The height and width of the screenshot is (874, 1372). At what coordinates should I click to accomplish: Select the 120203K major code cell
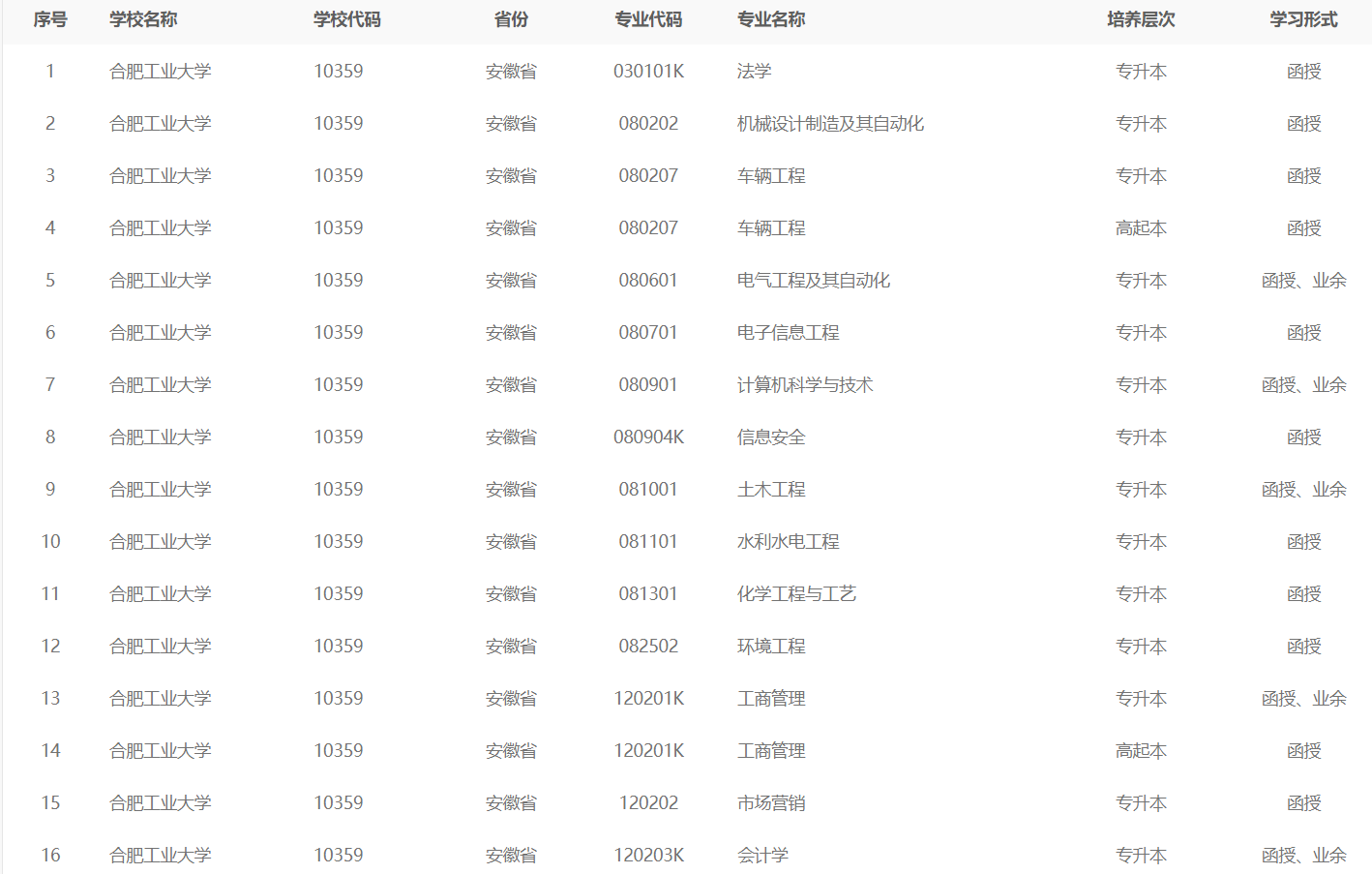[648, 856]
